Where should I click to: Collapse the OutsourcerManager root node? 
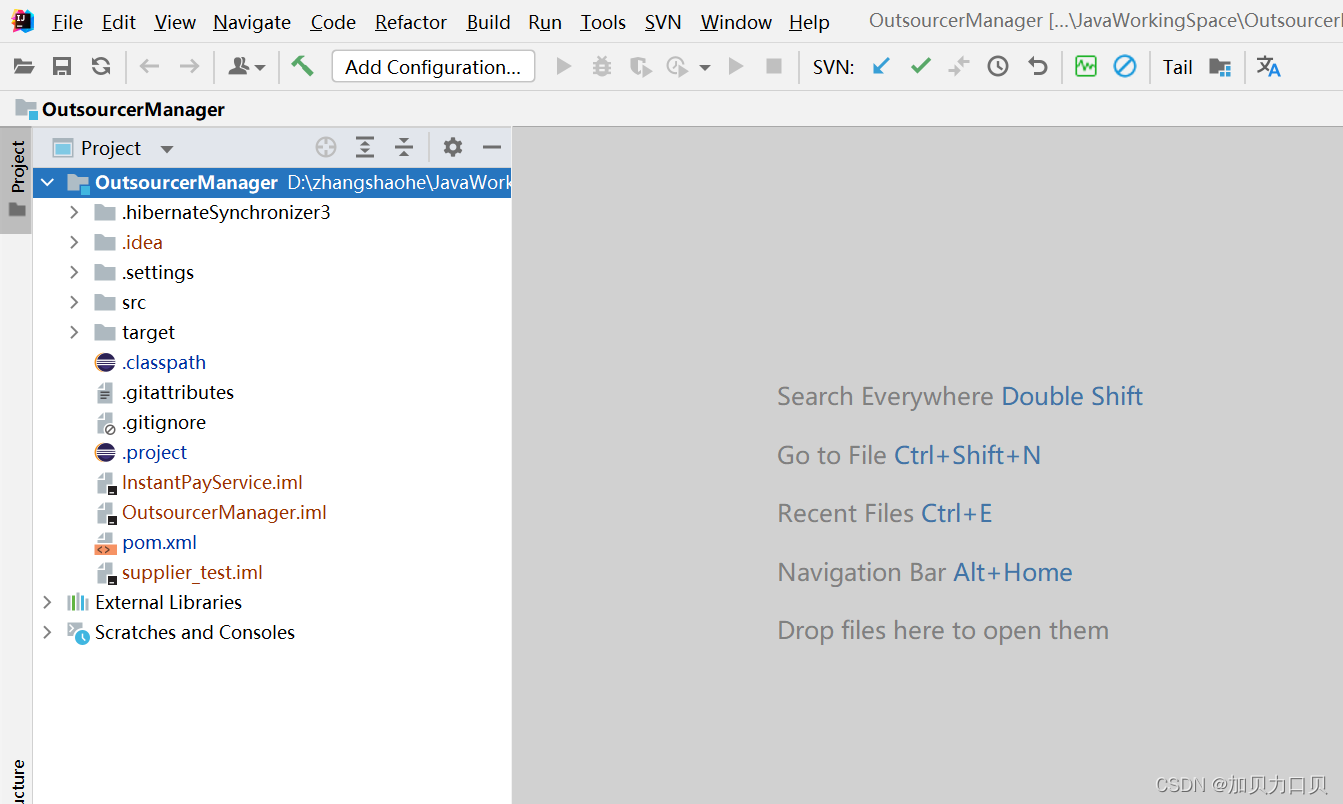point(47,183)
